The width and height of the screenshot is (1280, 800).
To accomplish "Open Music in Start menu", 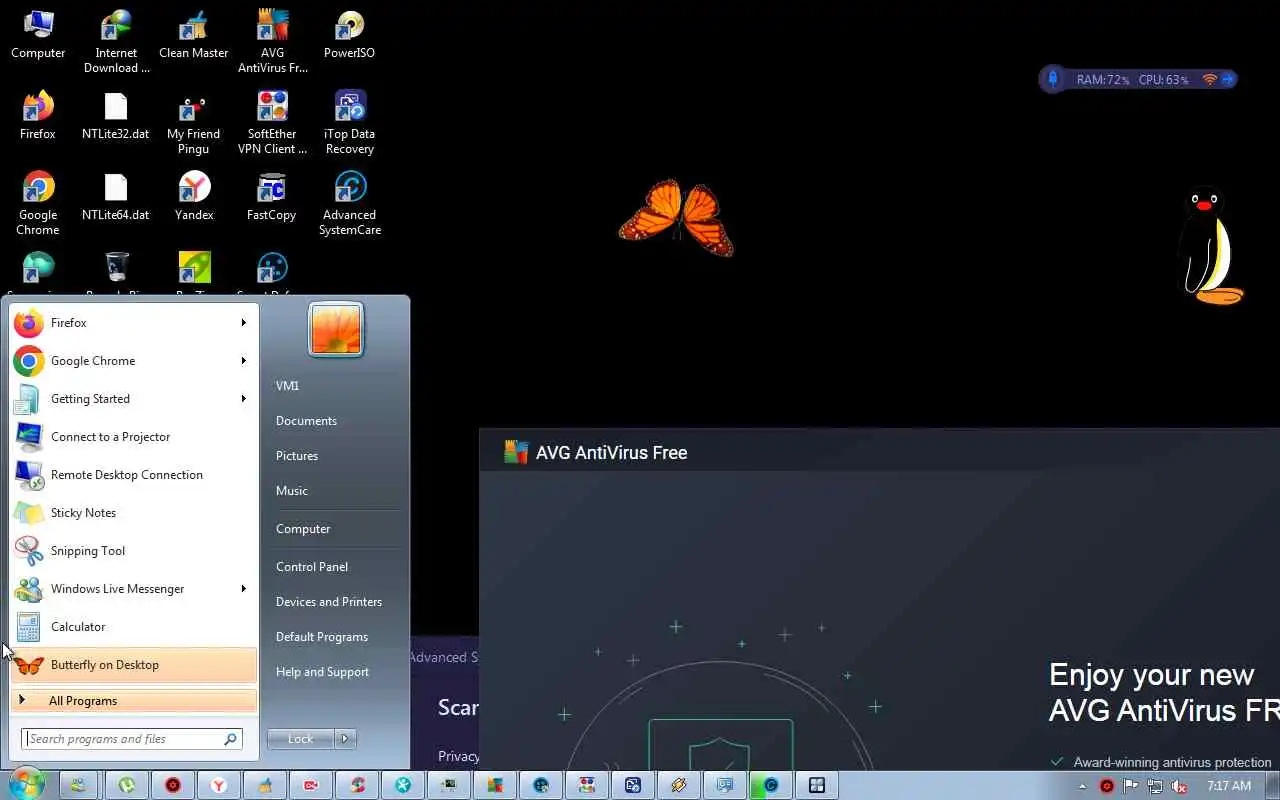I will click(x=292, y=491).
